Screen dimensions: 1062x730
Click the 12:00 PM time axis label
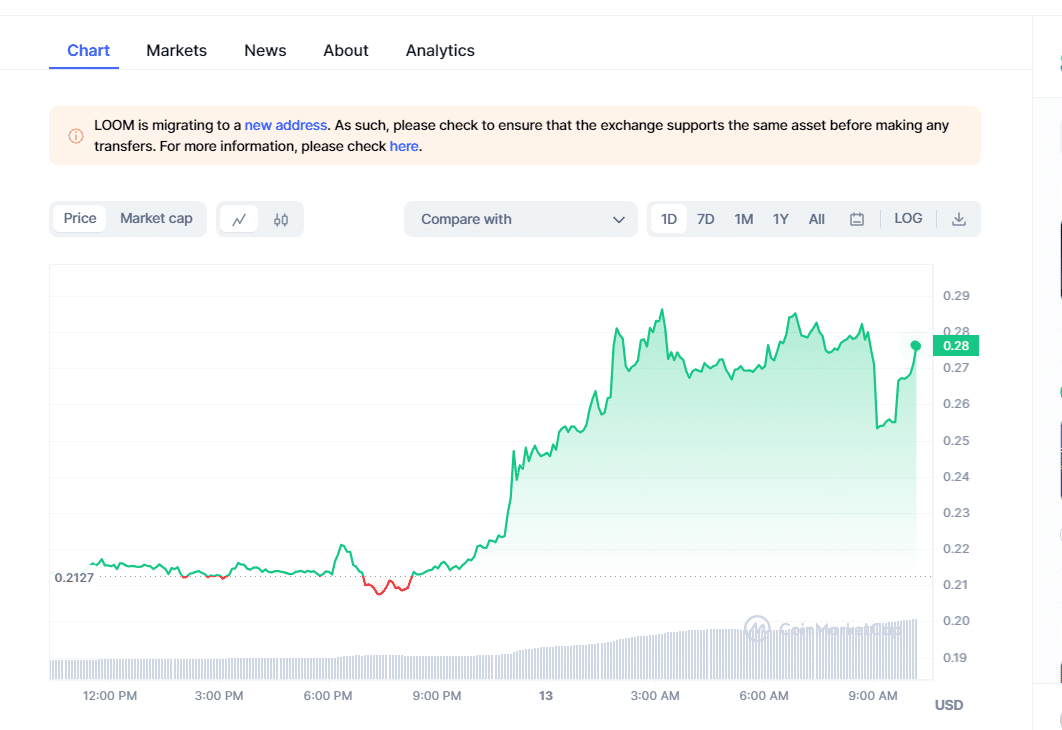[x=110, y=695]
